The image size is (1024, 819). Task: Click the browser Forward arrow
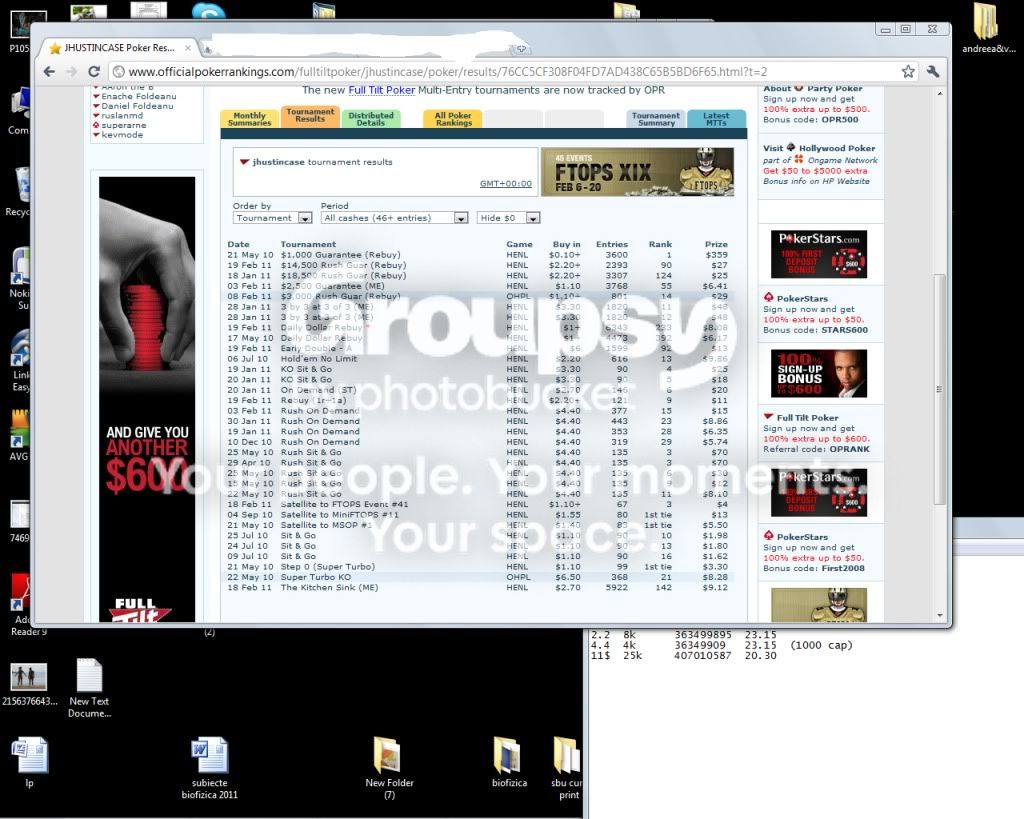(x=71, y=72)
